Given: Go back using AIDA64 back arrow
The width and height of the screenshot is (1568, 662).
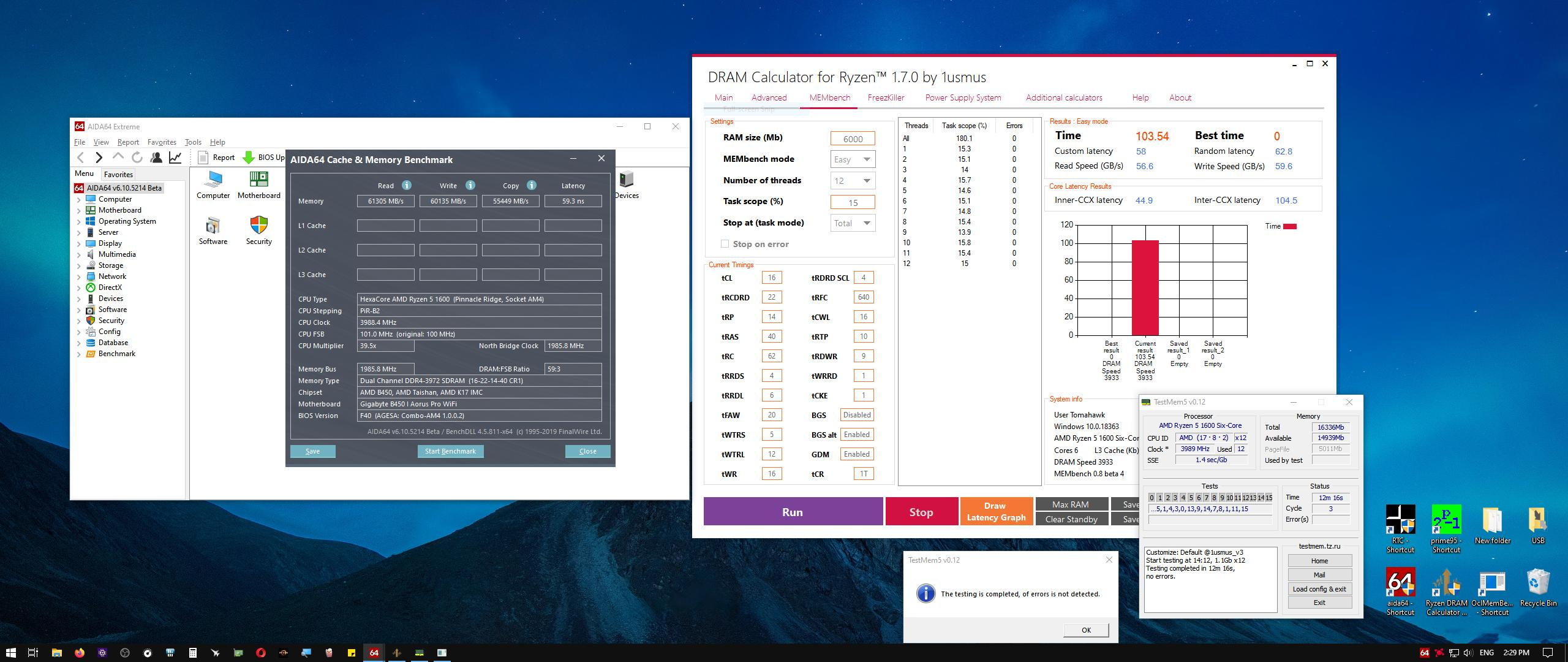Looking at the screenshot, I should pyautogui.click(x=81, y=158).
